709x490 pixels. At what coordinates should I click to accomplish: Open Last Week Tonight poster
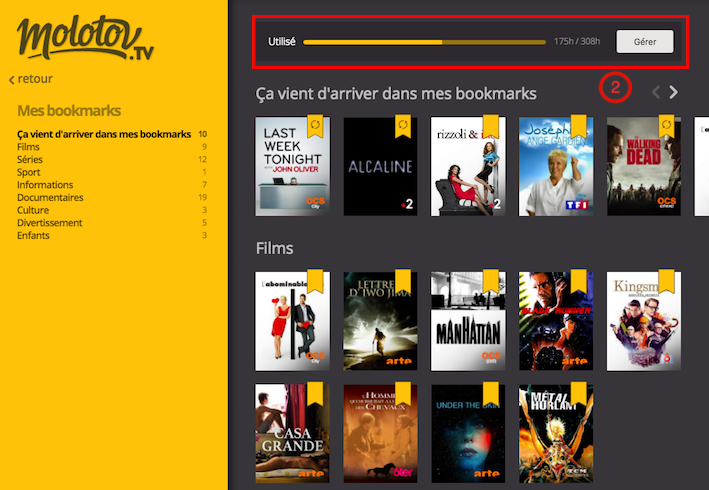pos(292,166)
